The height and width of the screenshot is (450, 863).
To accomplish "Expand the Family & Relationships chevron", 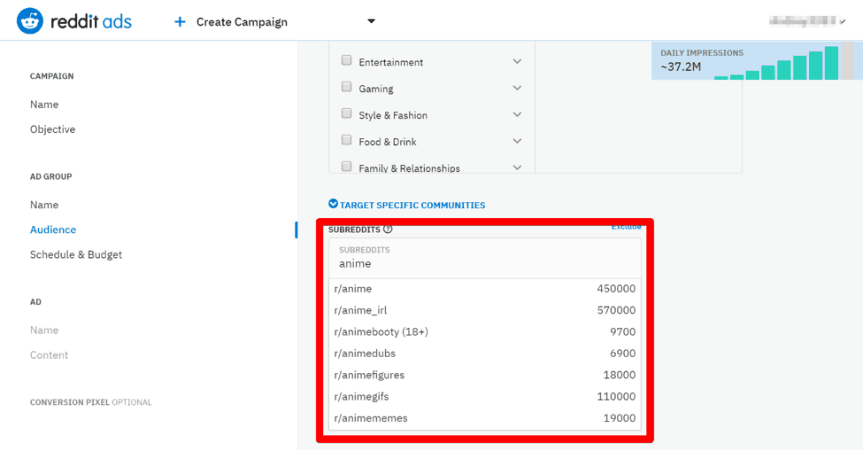I will pos(517,167).
